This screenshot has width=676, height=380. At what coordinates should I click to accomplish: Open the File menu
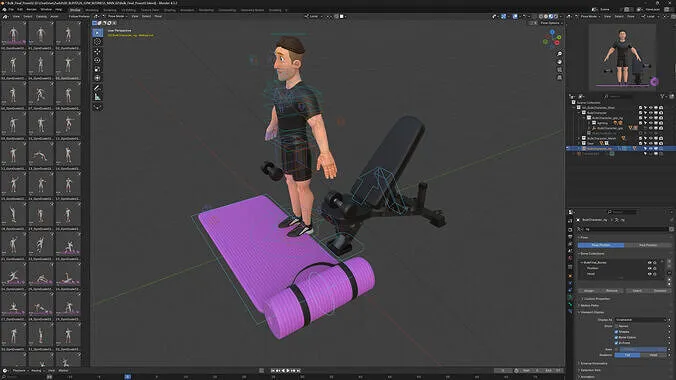[11, 9]
